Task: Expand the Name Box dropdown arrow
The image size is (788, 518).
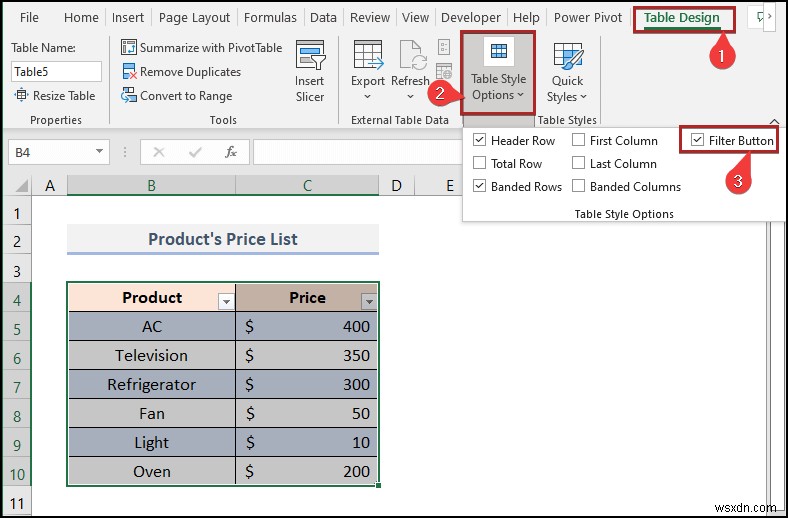Action: [99, 152]
